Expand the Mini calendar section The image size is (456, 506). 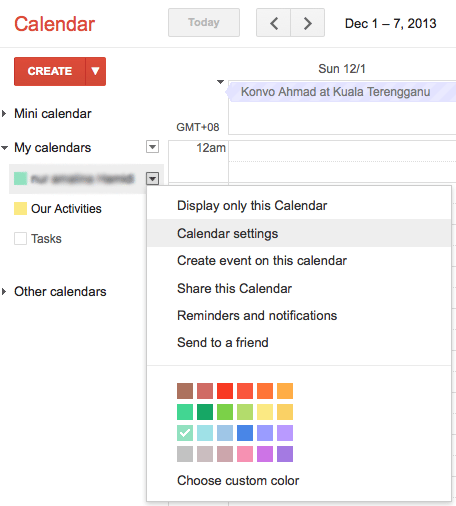click(x=4, y=114)
